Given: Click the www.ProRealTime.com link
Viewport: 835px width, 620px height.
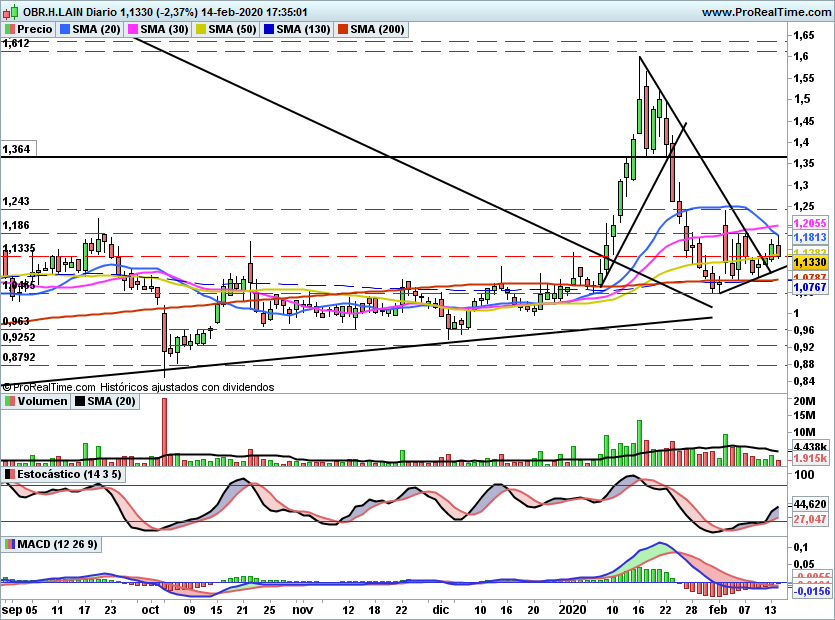Looking at the screenshot, I should (767, 12).
